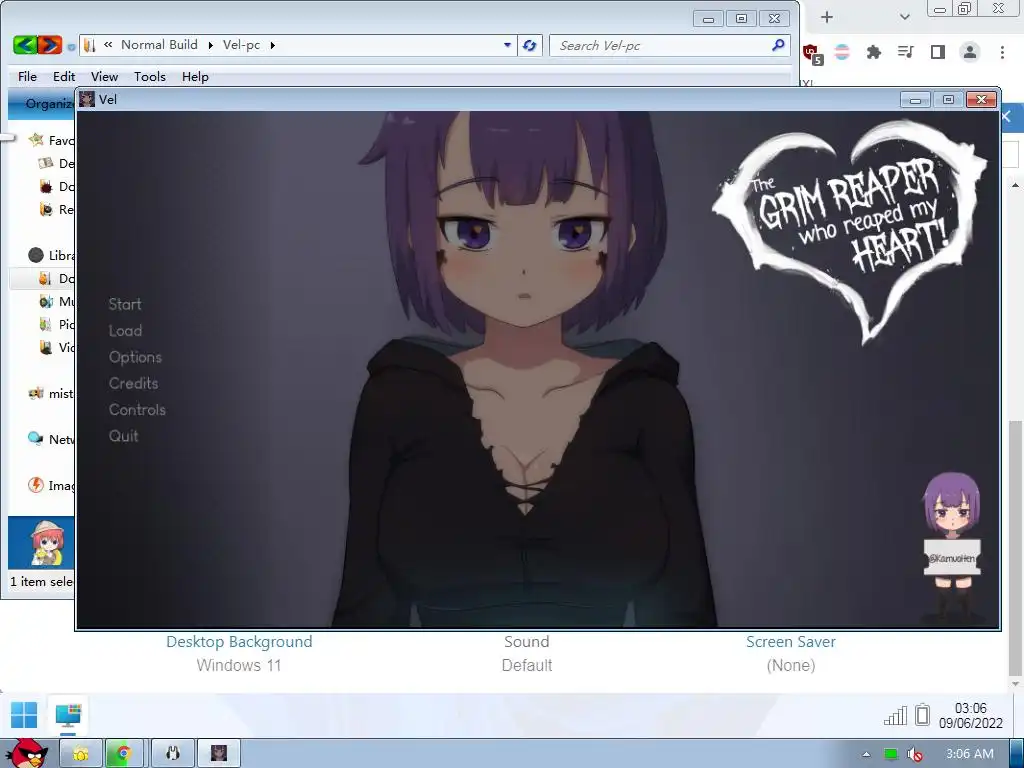Open the View menu in the explorer
Screen dimensions: 1024x768
coord(104,76)
